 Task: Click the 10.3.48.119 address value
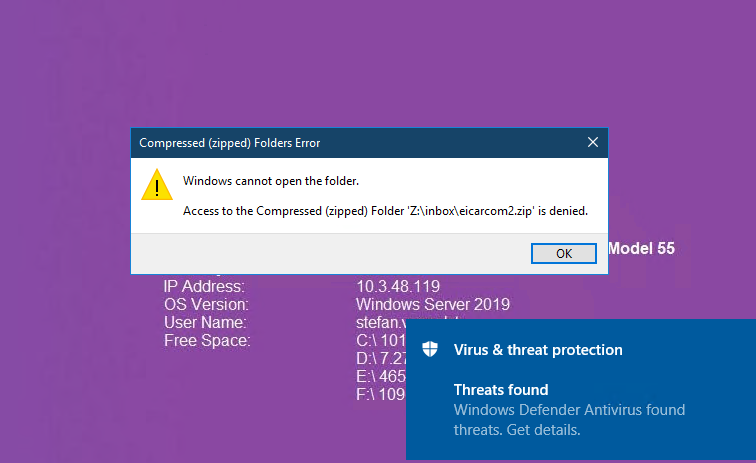(x=398, y=286)
